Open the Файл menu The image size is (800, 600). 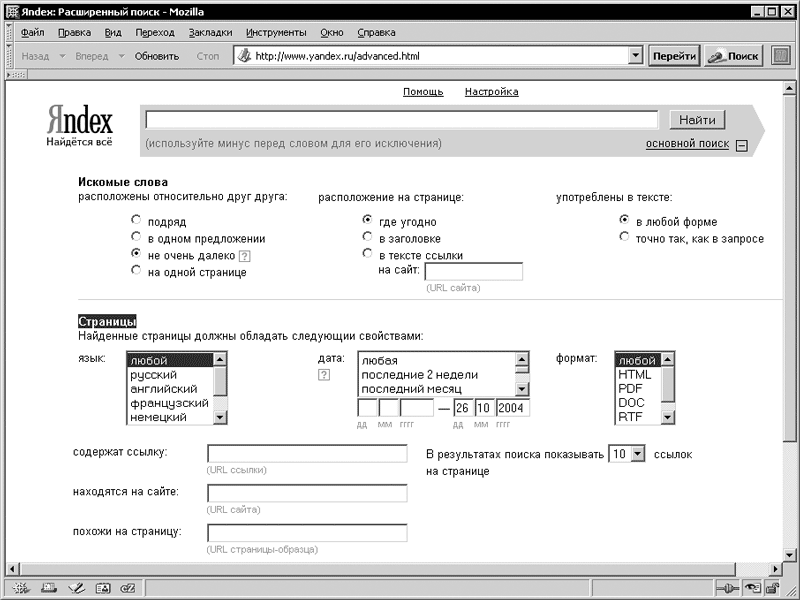33,33
